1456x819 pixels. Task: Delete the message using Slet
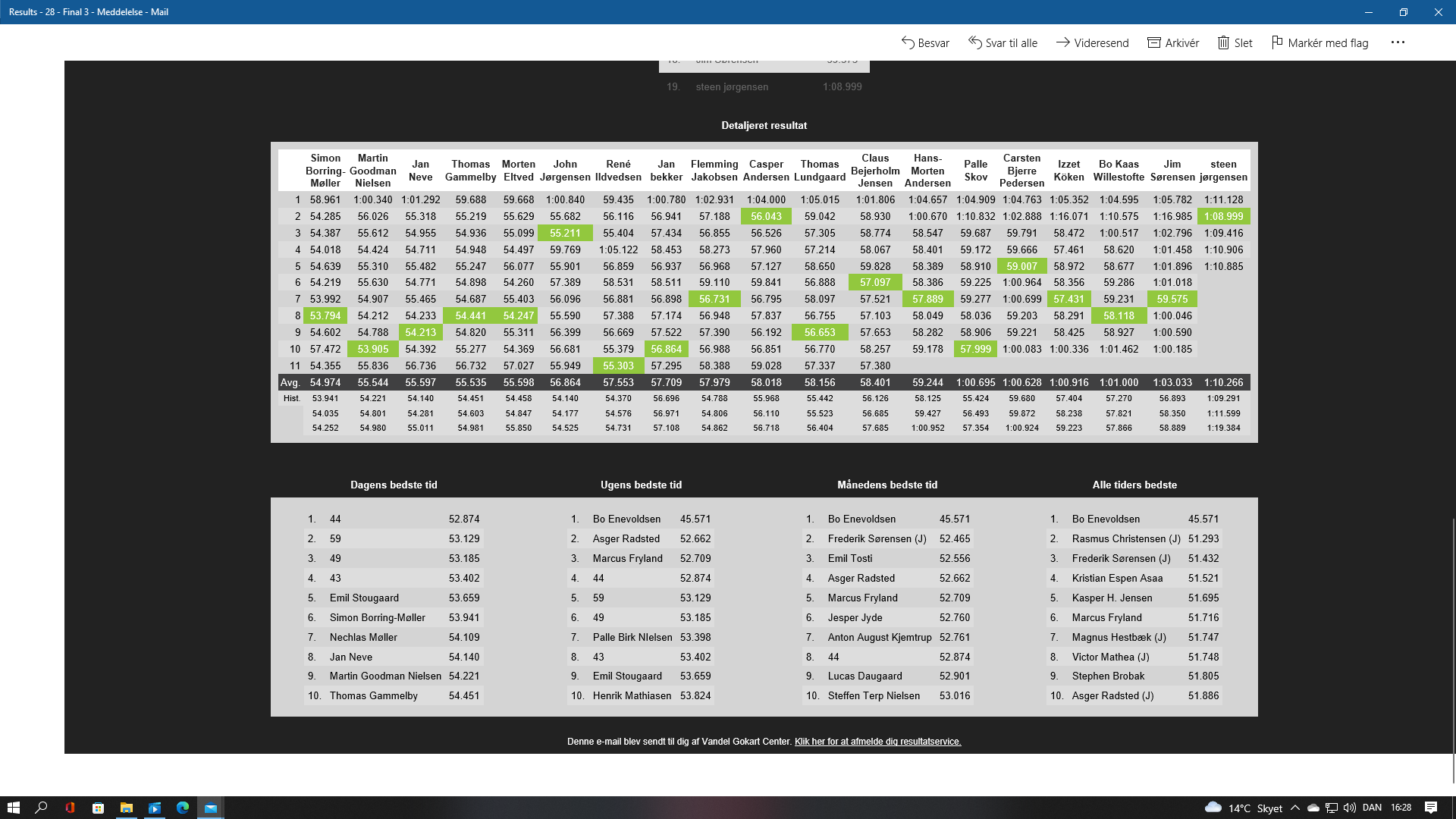pos(1235,43)
